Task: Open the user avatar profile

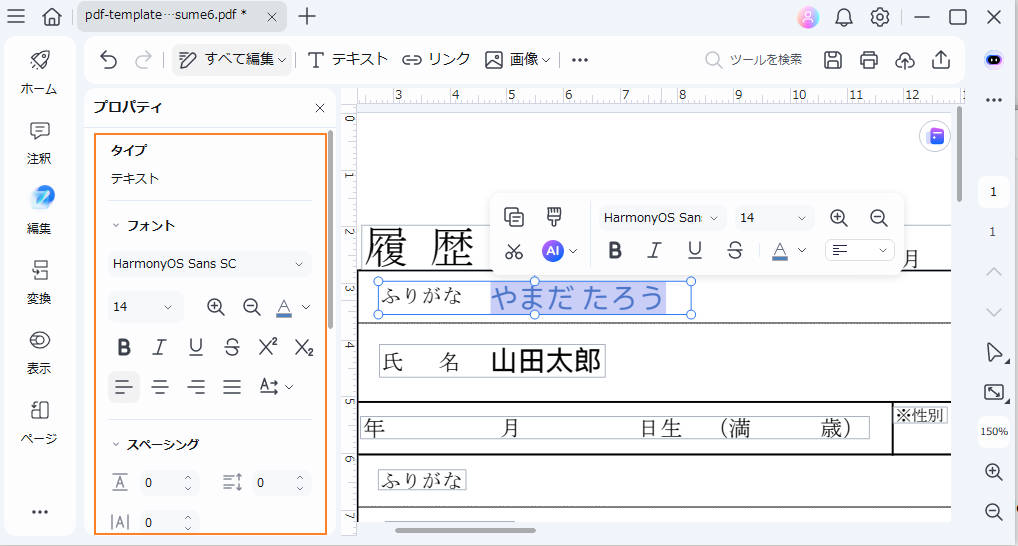Action: 808,17
